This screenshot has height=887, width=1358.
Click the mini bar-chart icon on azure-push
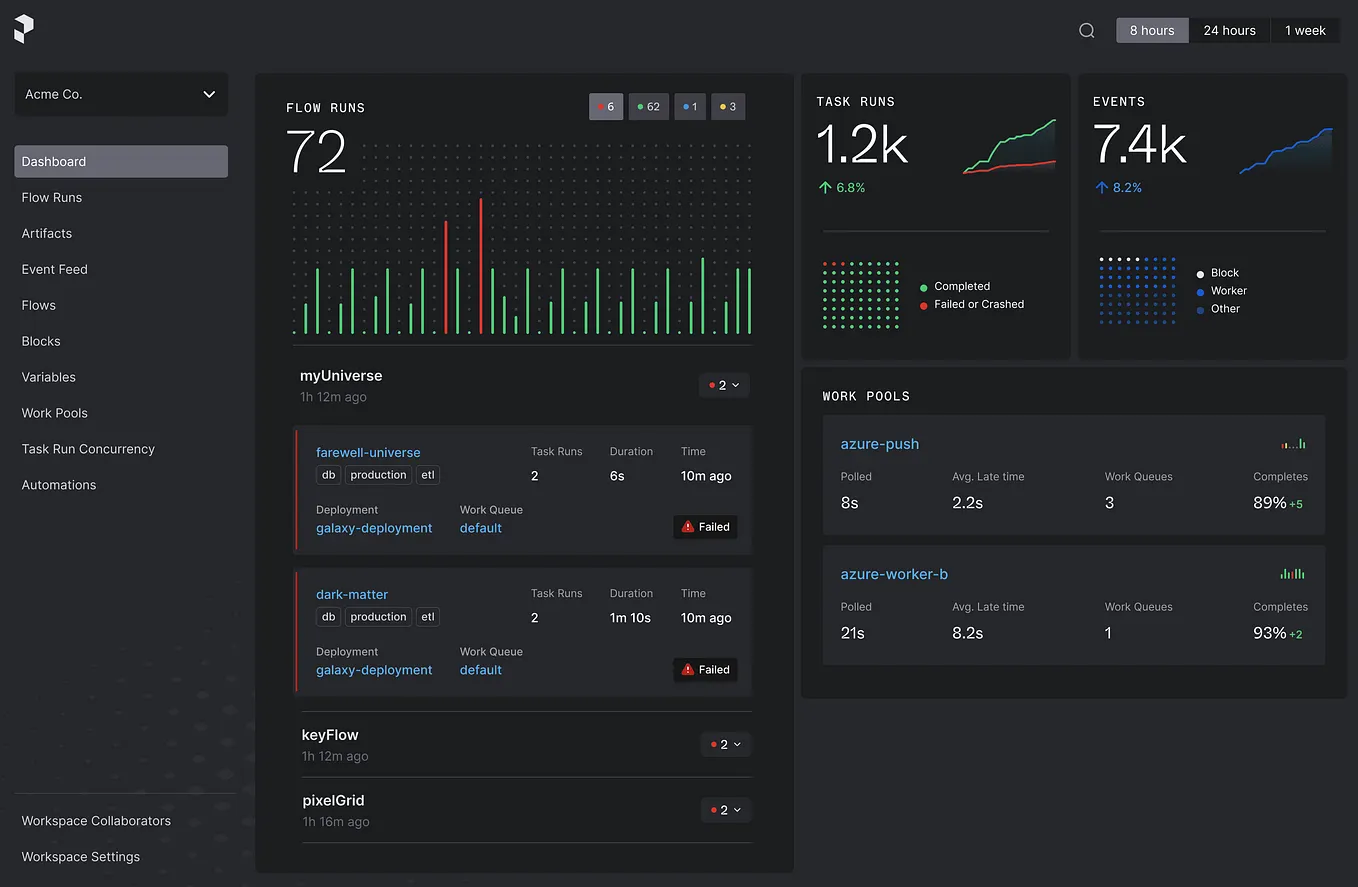[1293, 443]
